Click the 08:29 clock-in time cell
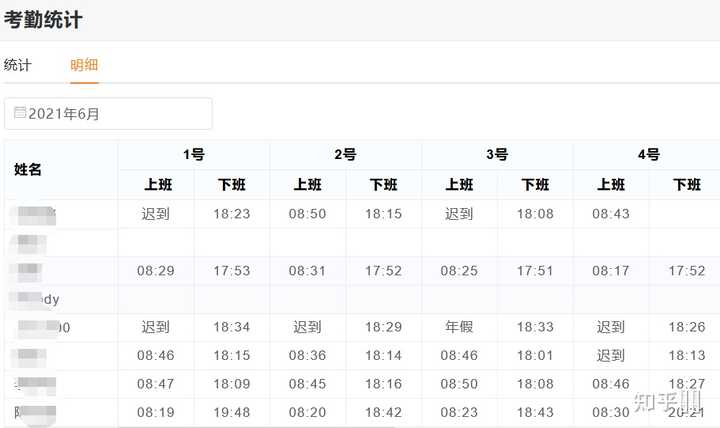720x428 pixels. (x=156, y=271)
